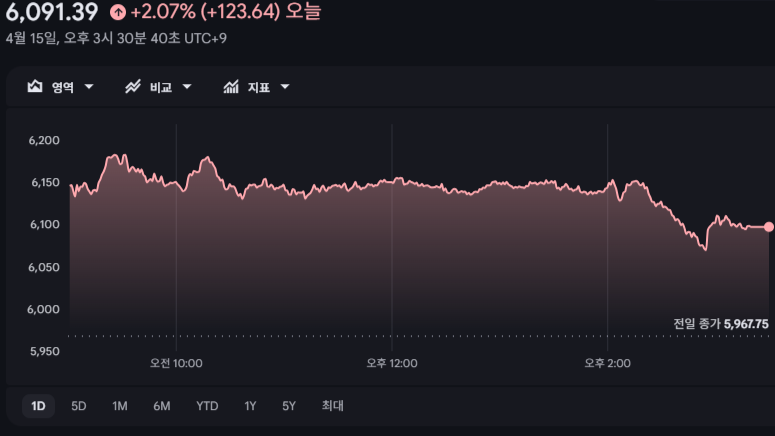Viewport: 775px width, 436px height.
Task: Choose the 6M time range
Action: 162,406
